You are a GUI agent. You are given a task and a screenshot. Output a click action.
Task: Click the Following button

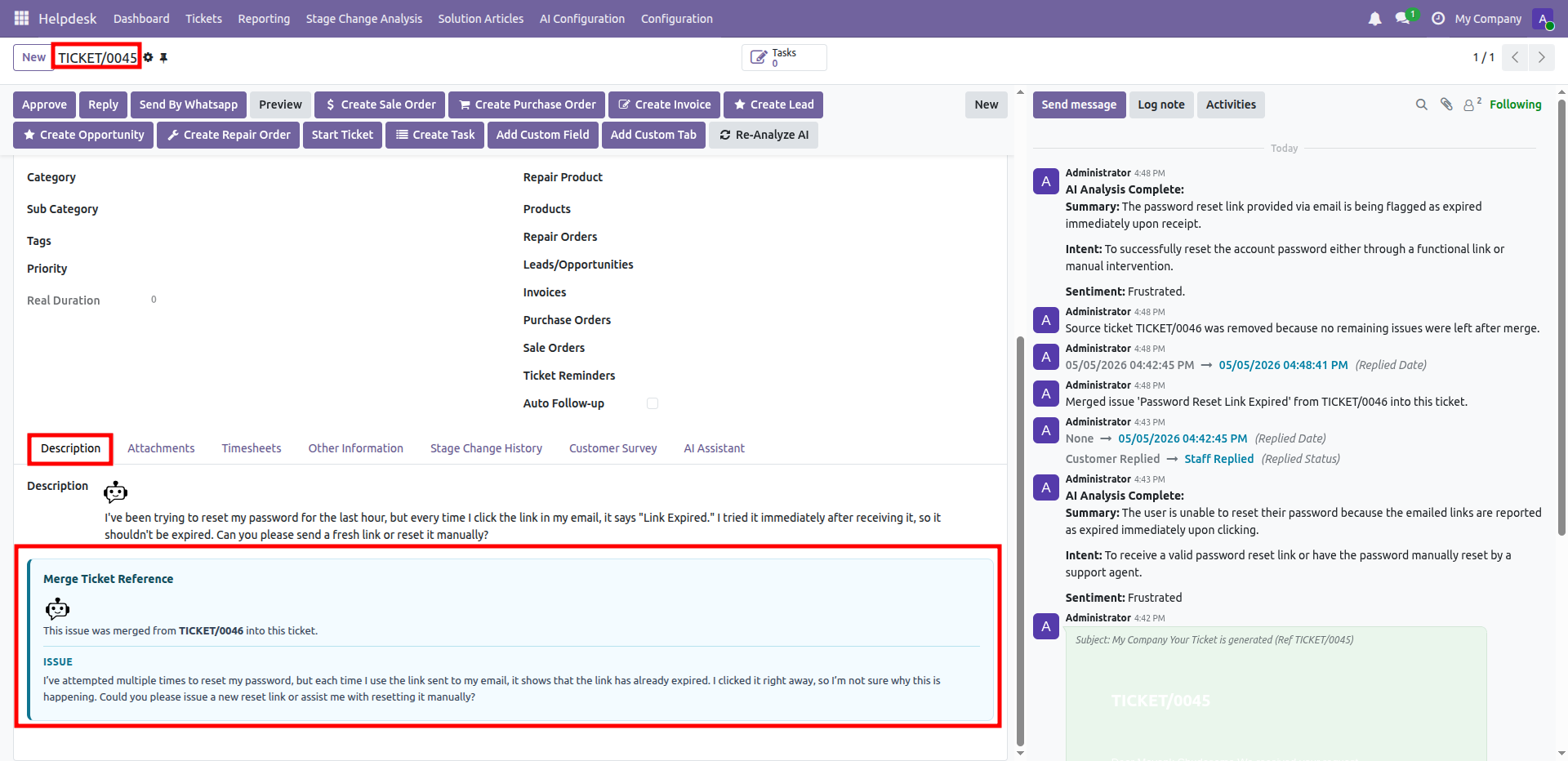(x=1515, y=105)
